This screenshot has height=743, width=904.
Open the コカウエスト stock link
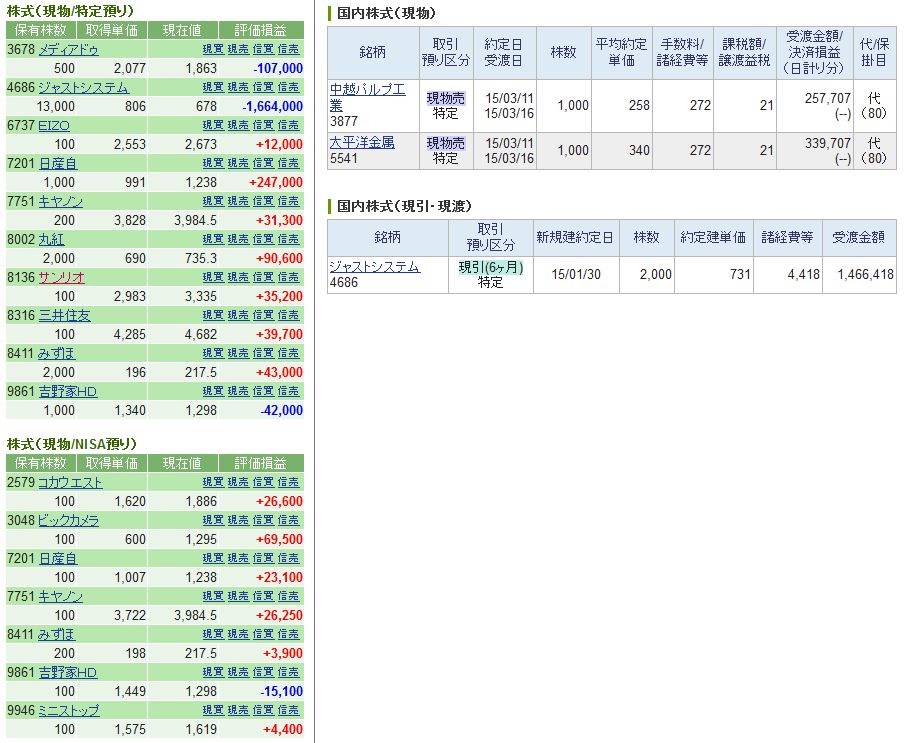(x=70, y=483)
